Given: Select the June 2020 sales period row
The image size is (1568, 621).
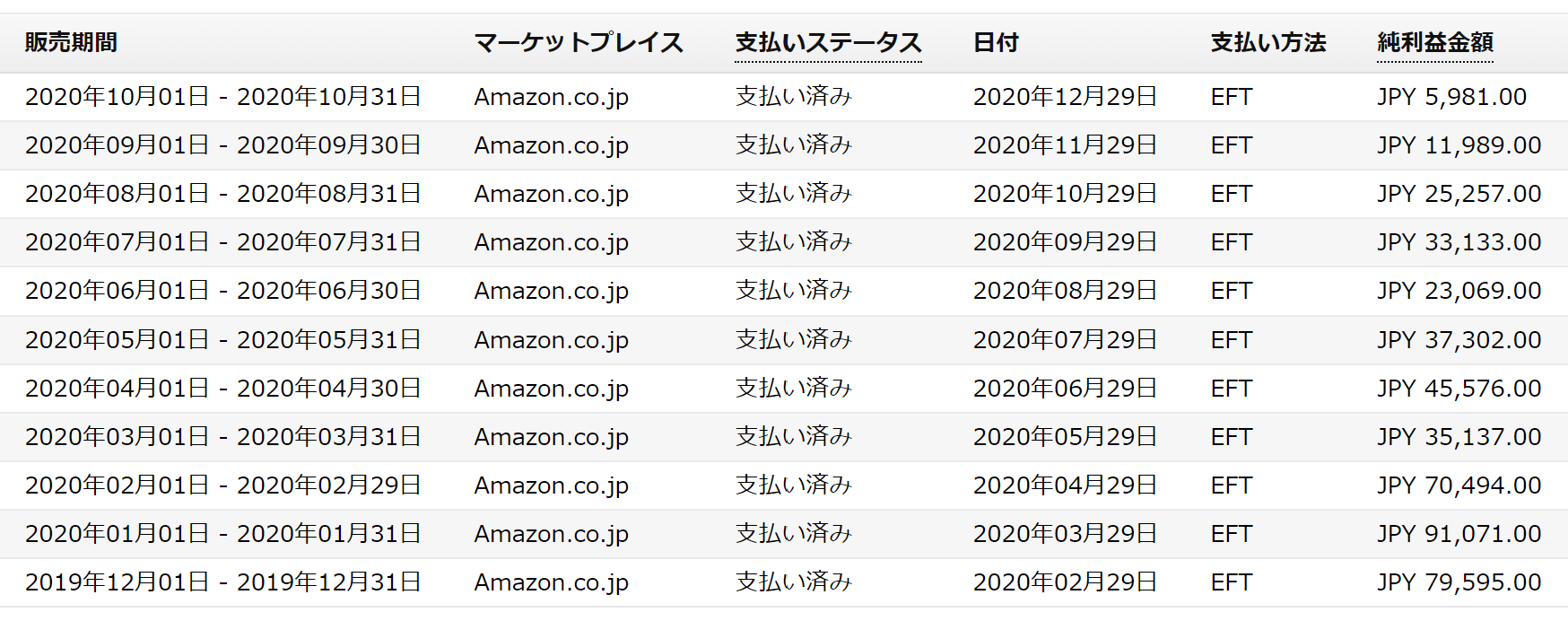Looking at the screenshot, I should [784, 291].
